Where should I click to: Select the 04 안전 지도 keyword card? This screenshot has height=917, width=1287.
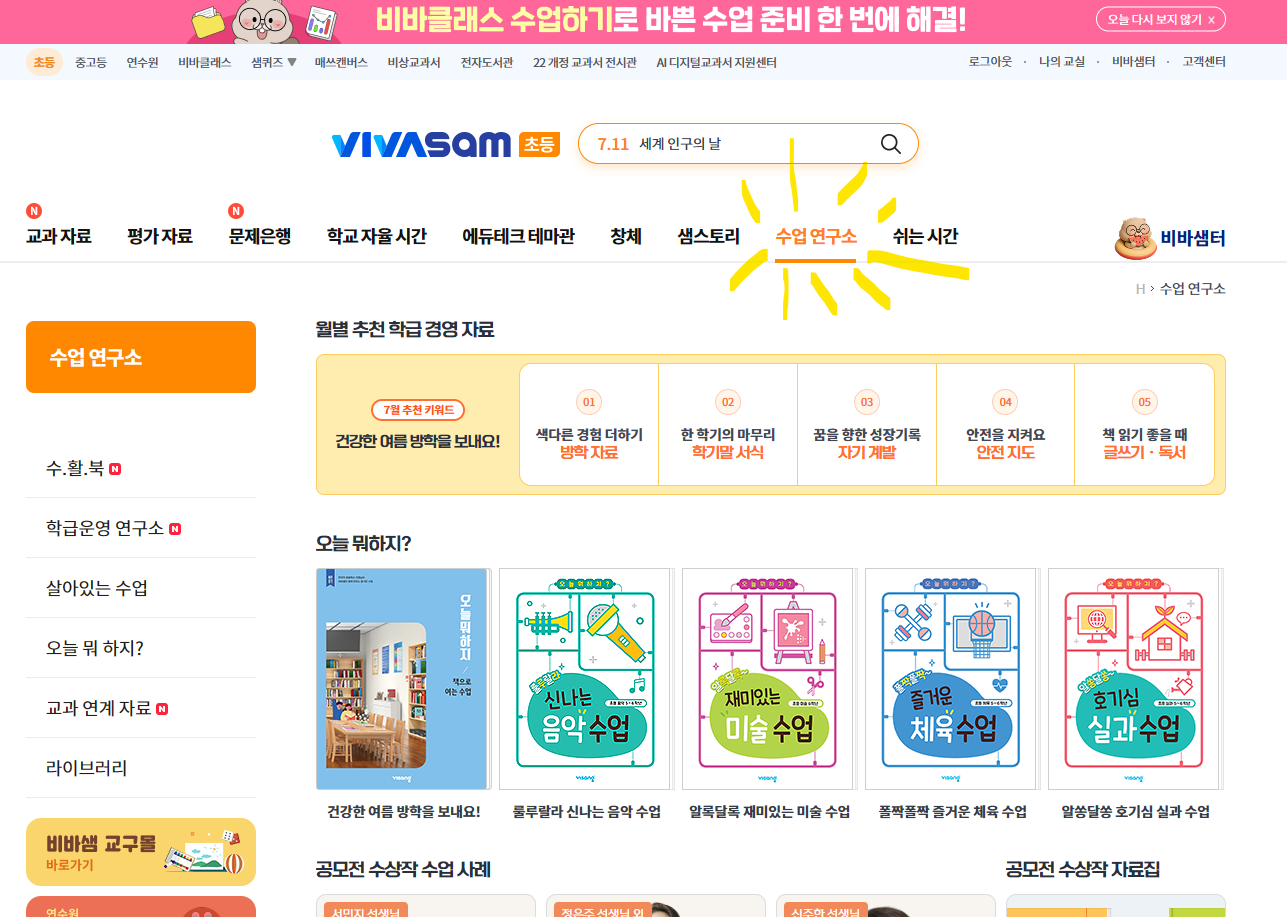pos(1005,425)
